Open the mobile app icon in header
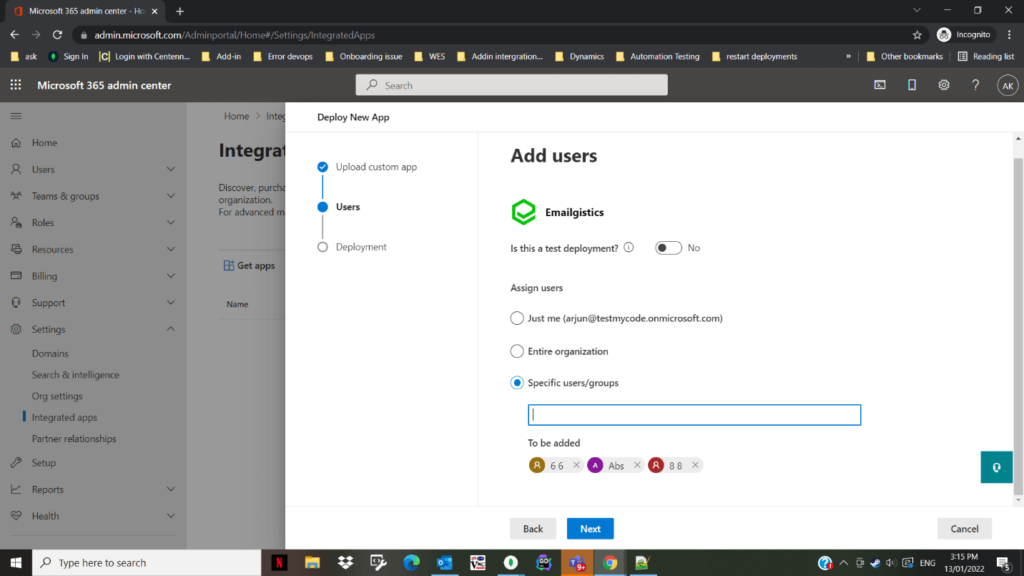This screenshot has width=1024, height=576. tap(912, 85)
